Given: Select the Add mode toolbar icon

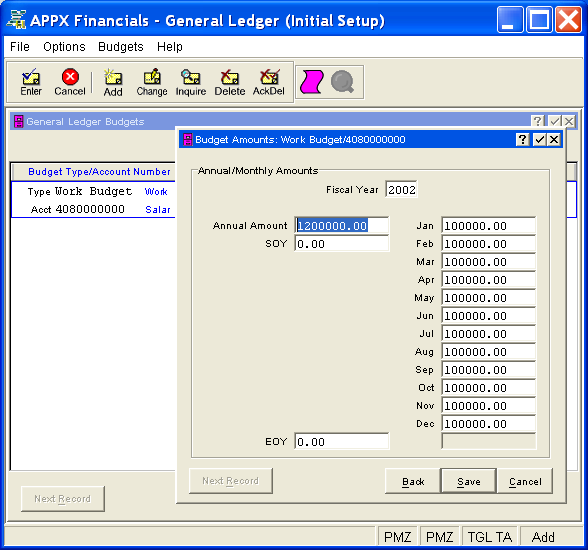Looking at the screenshot, I should pyautogui.click(x=113, y=82).
